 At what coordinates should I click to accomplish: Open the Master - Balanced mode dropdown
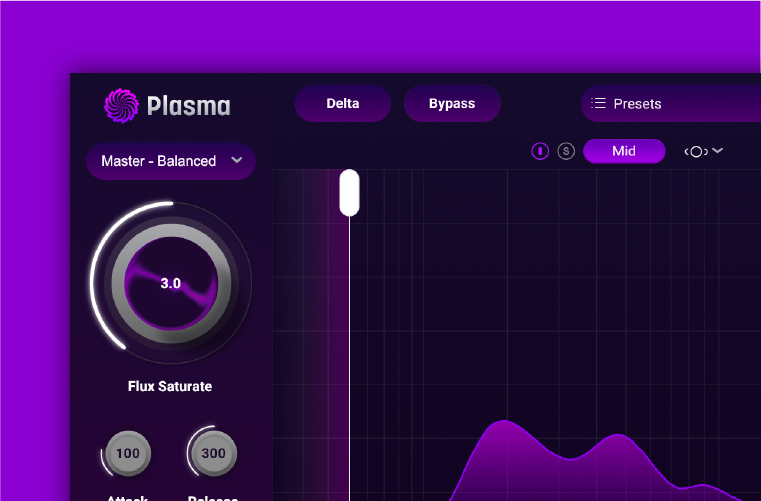(x=160, y=161)
